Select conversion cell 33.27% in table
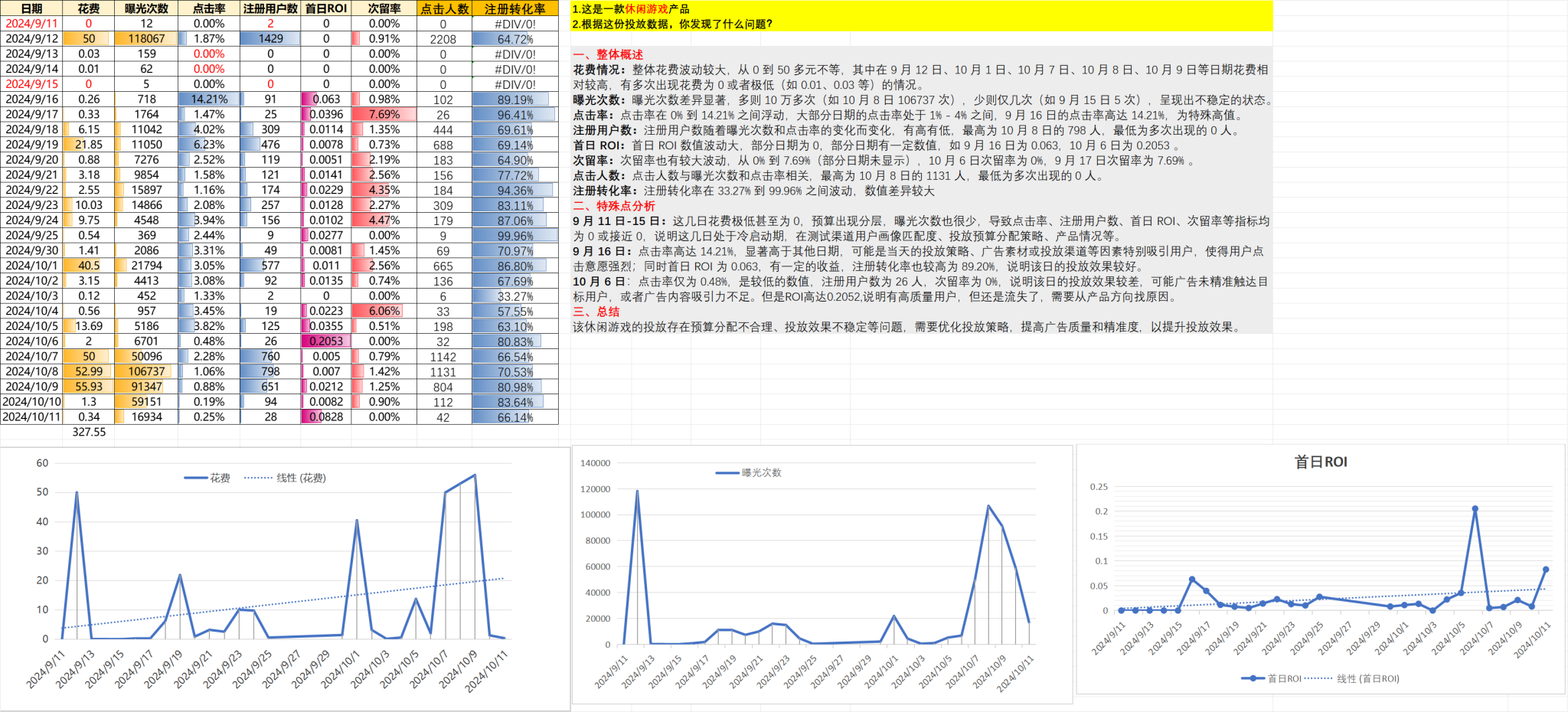 pos(515,296)
